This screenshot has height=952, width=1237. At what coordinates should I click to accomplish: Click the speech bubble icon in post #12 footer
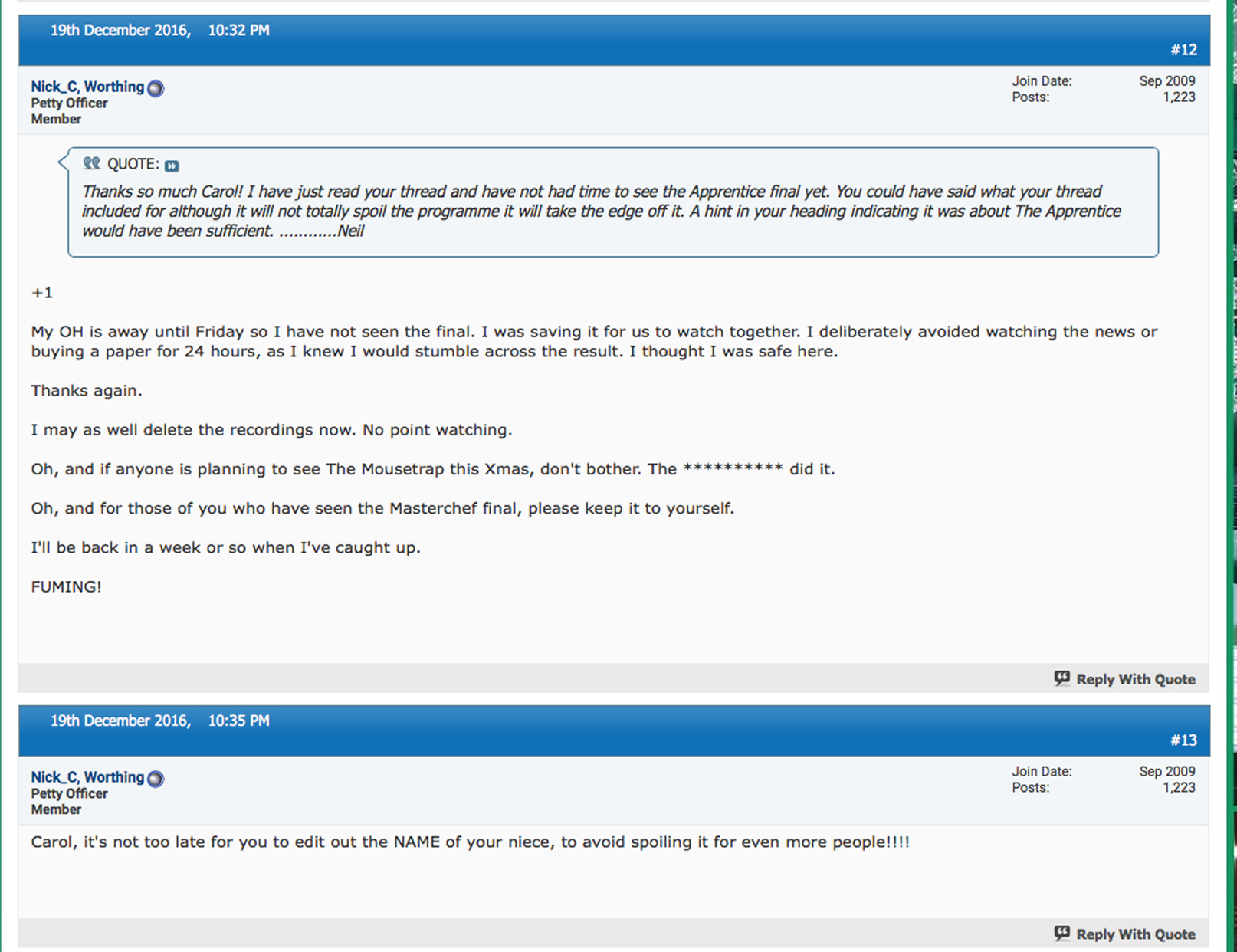tap(1061, 678)
